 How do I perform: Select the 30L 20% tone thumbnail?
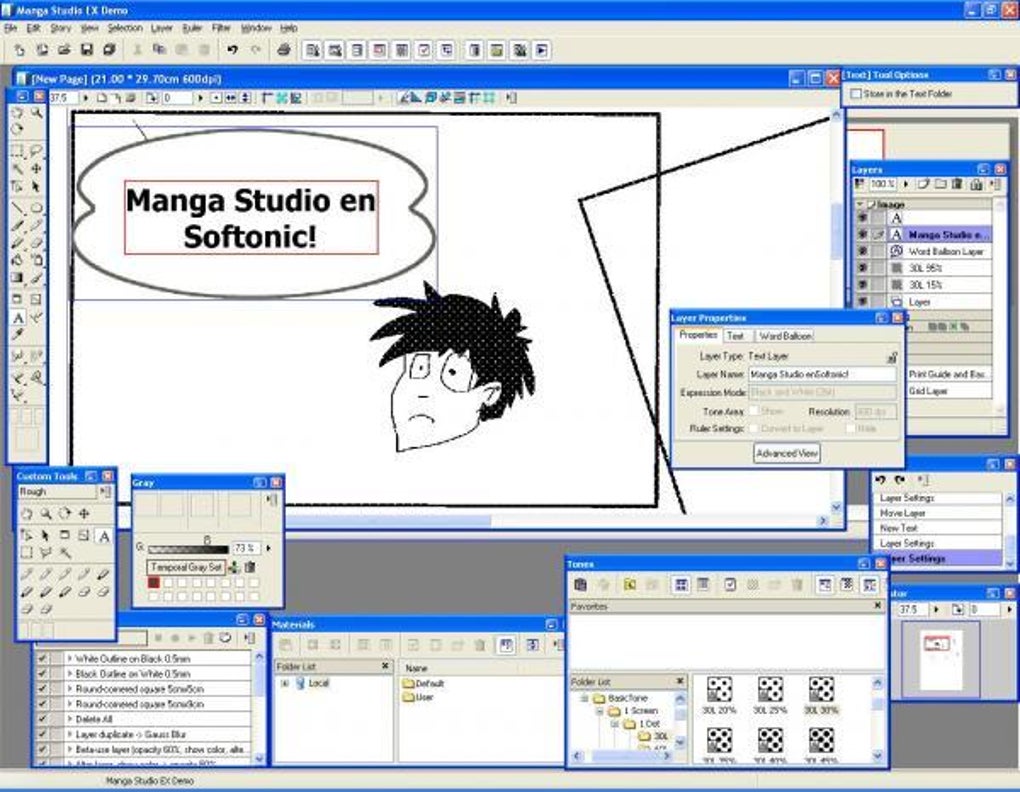coord(719,695)
